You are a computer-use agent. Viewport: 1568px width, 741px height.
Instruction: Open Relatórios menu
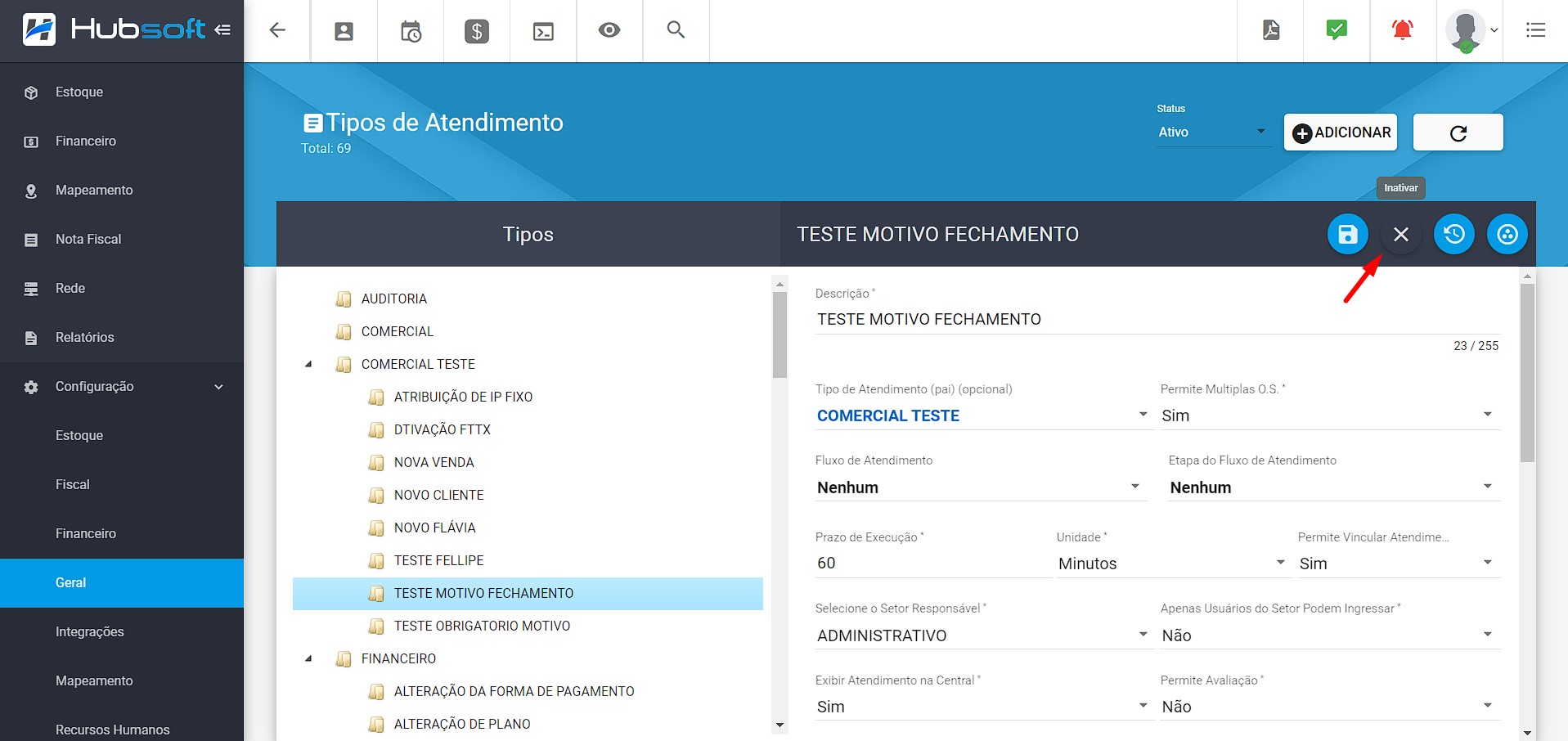[x=122, y=338]
